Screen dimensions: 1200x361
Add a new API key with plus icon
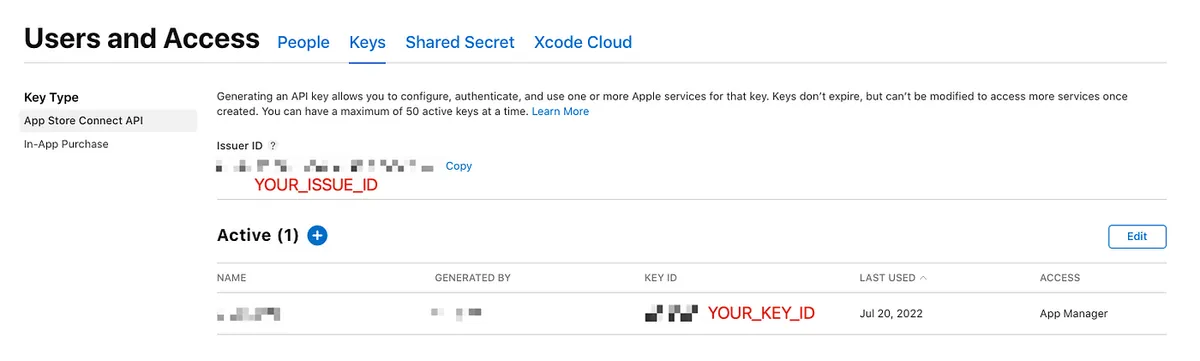317,236
